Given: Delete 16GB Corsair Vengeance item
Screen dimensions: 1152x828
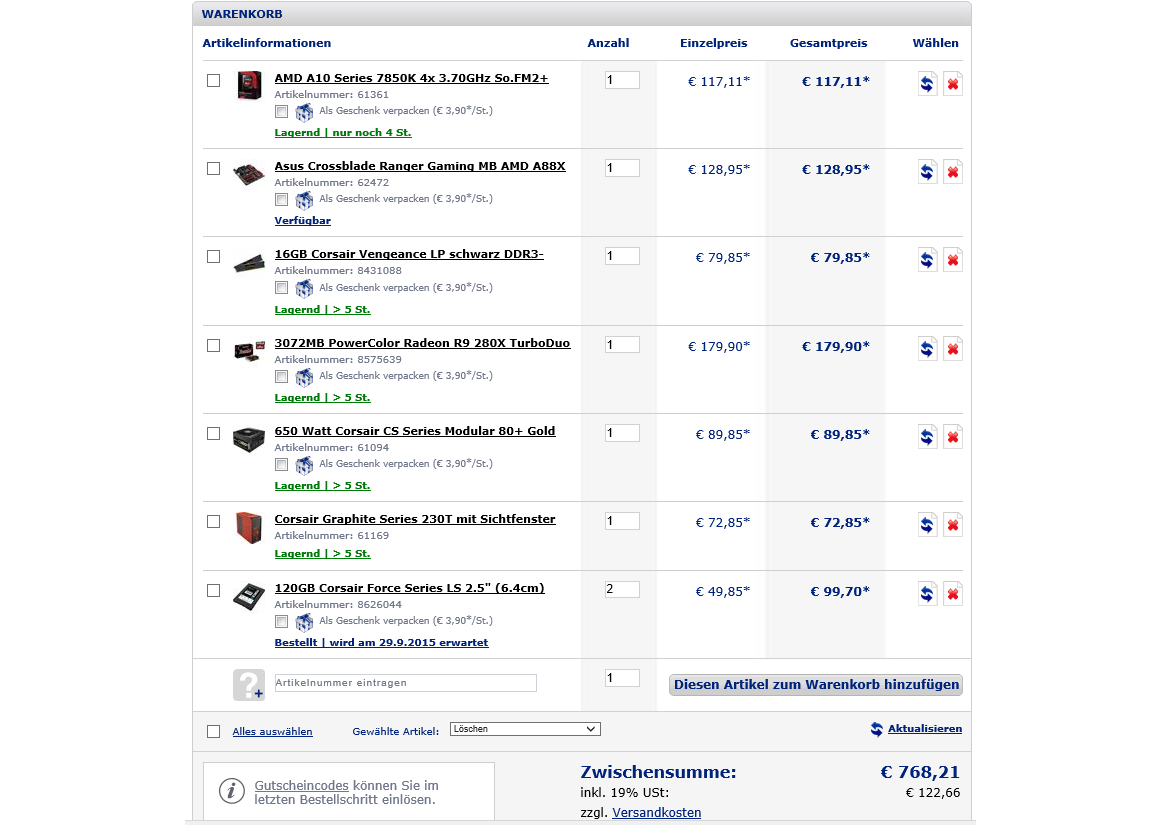Looking at the screenshot, I should (953, 260).
